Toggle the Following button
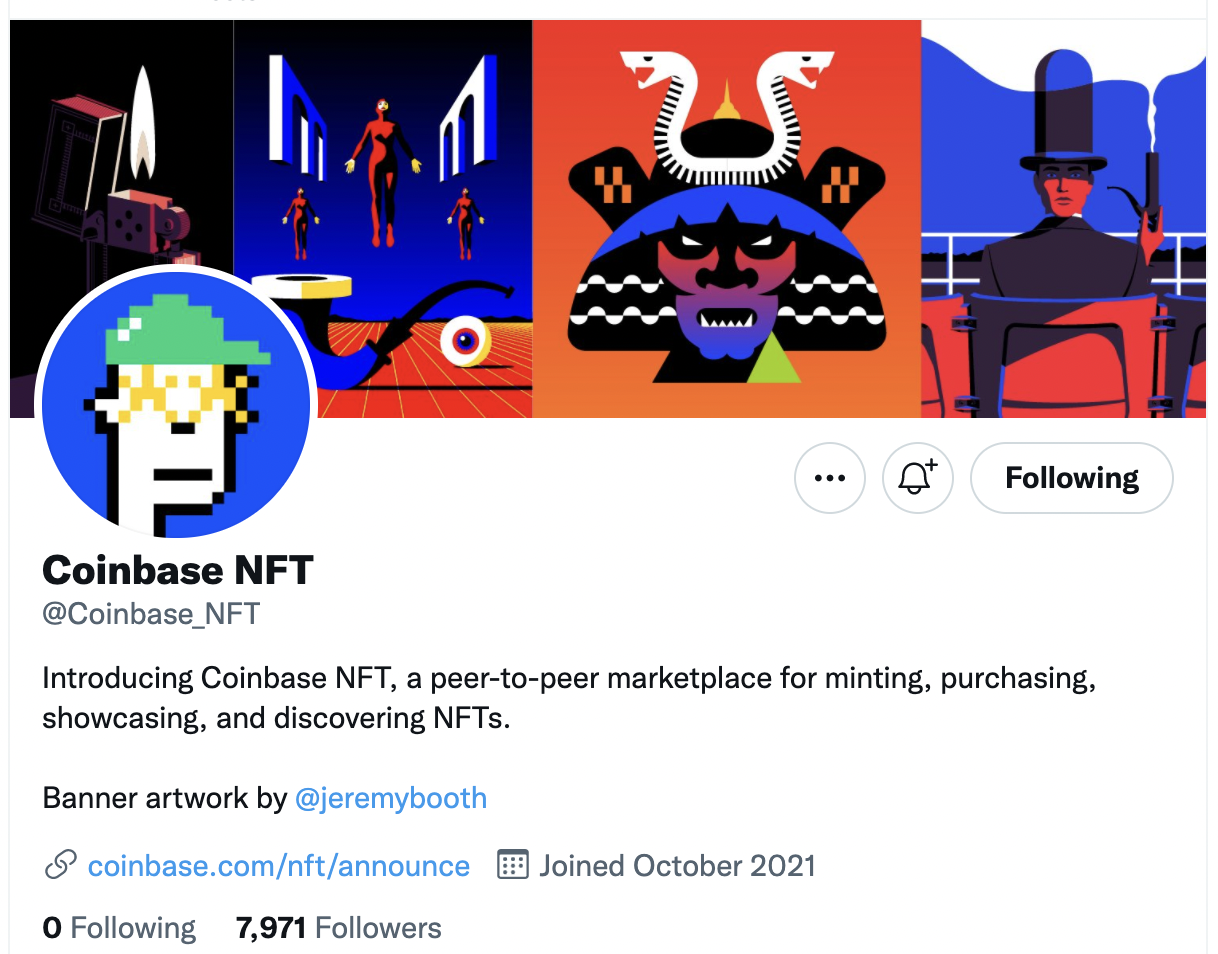This screenshot has width=1218, height=954. (x=1071, y=478)
